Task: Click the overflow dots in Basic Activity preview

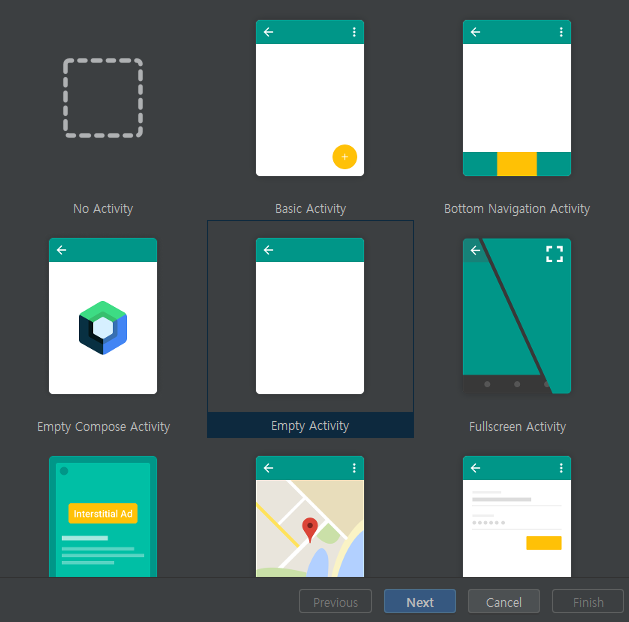Action: coord(354,32)
